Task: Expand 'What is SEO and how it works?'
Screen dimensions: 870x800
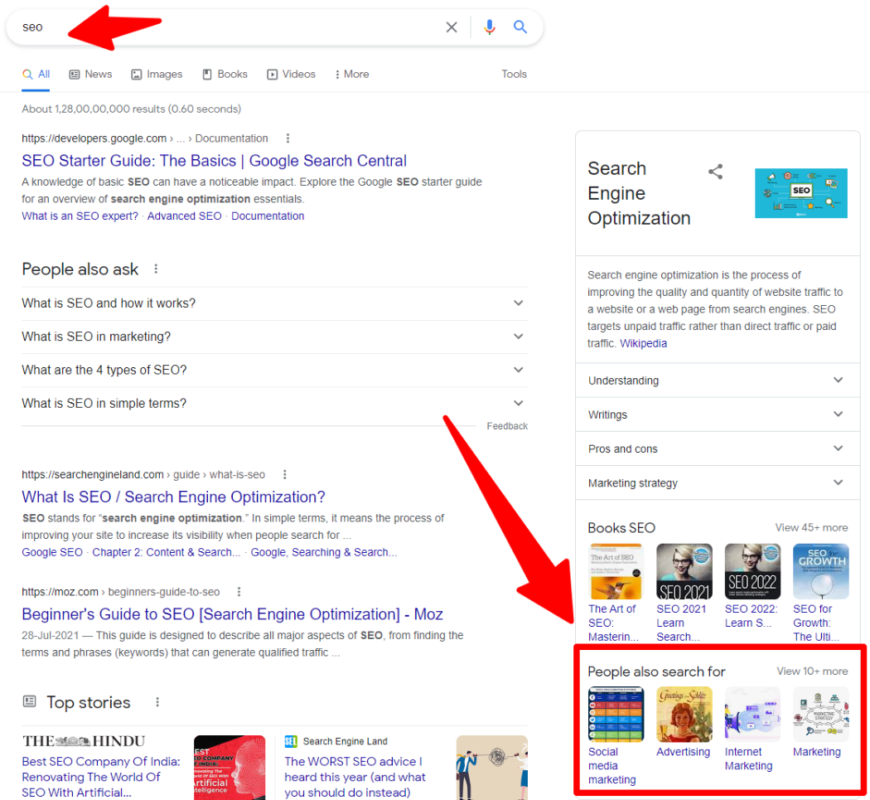Action: coord(275,303)
